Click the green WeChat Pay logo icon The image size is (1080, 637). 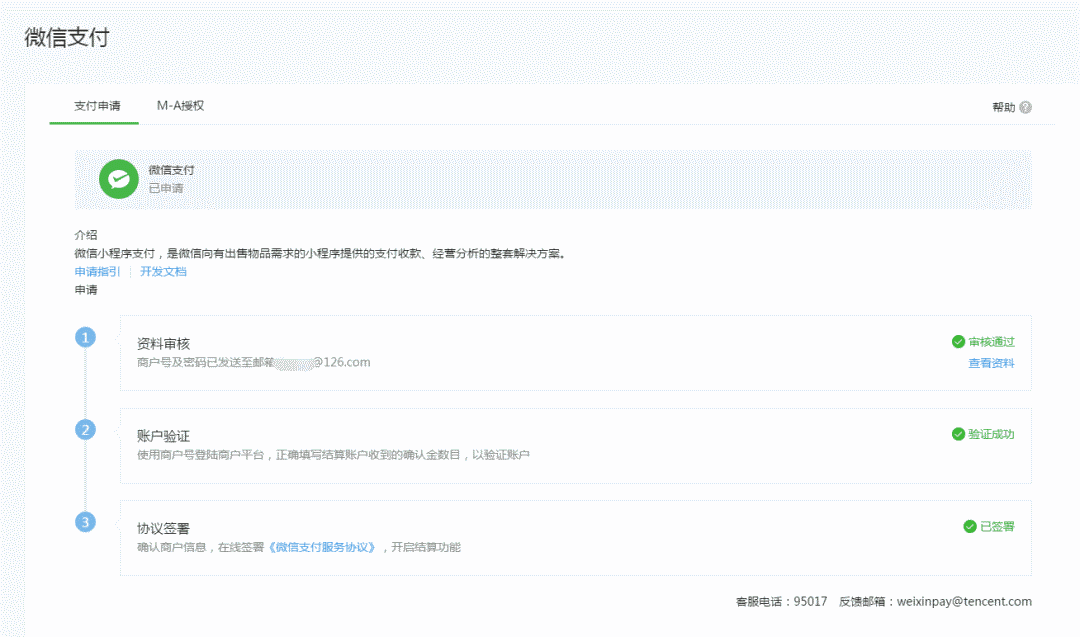click(118, 179)
